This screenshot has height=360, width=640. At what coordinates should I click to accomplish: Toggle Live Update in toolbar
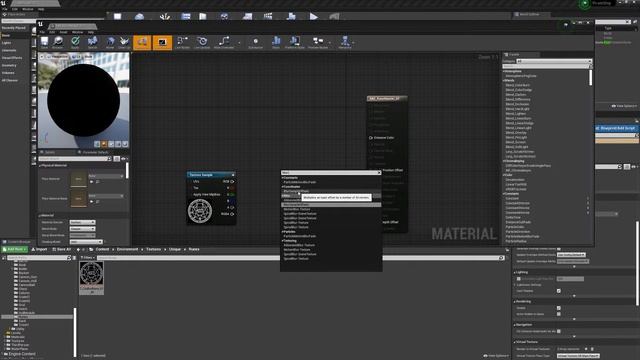tap(202, 42)
